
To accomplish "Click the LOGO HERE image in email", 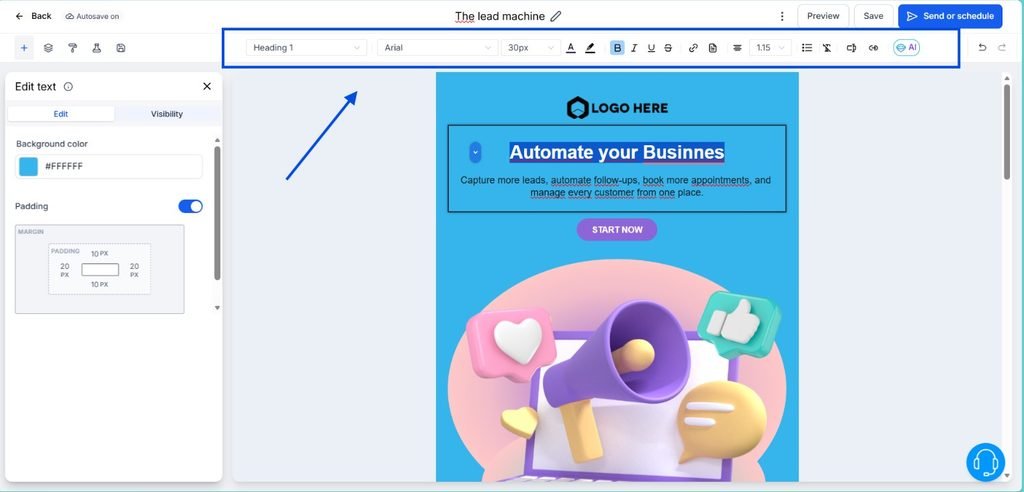I will coord(617,108).
